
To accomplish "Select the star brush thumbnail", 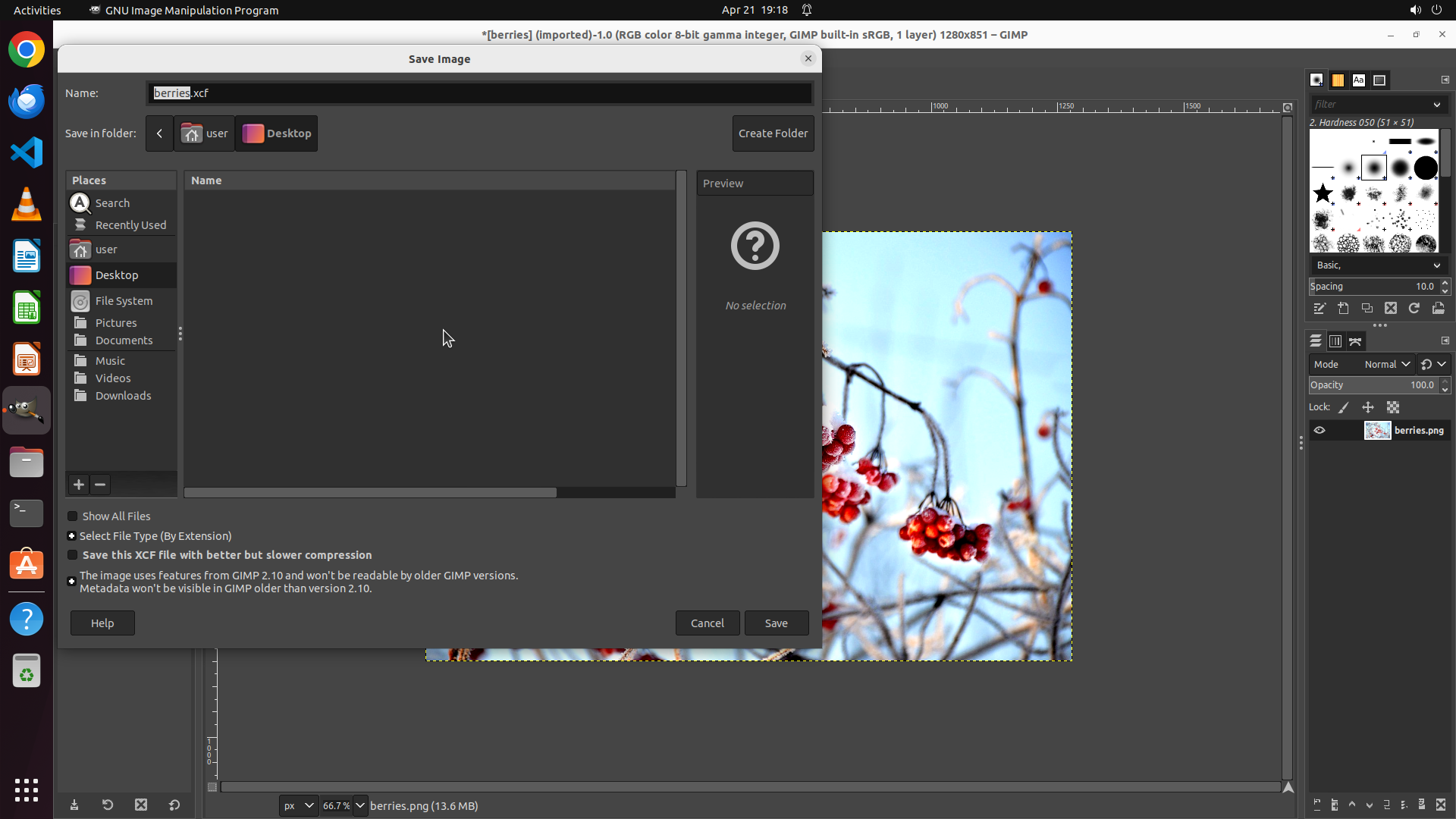I will point(1323,193).
